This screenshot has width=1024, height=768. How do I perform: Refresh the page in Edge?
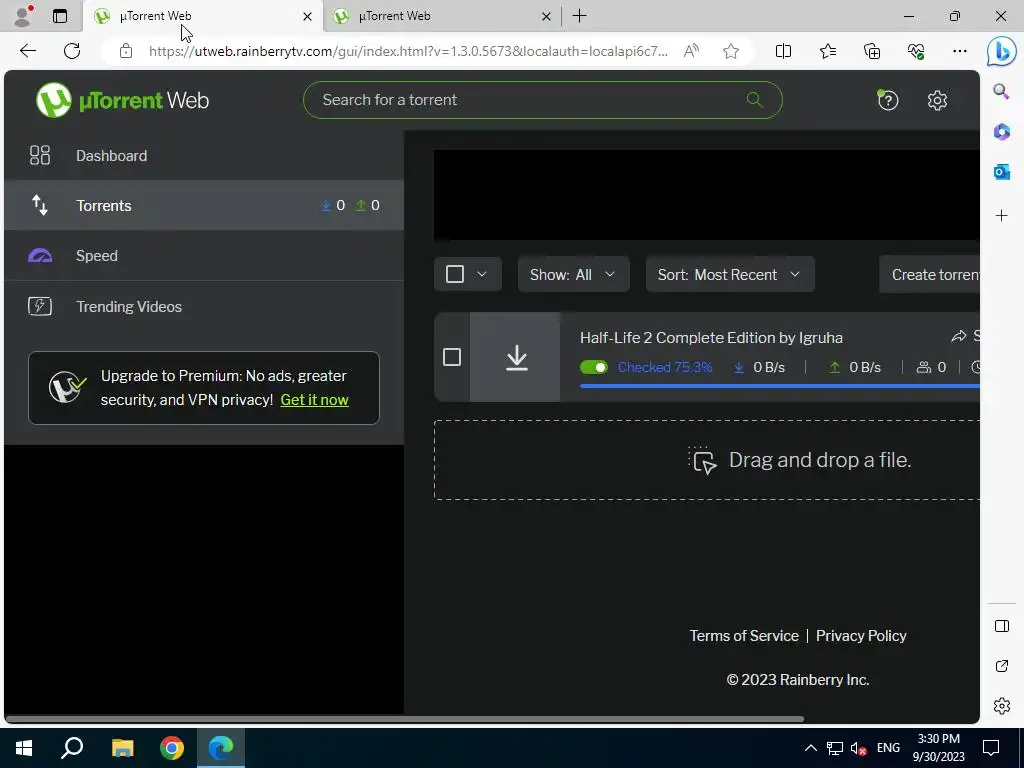72,51
